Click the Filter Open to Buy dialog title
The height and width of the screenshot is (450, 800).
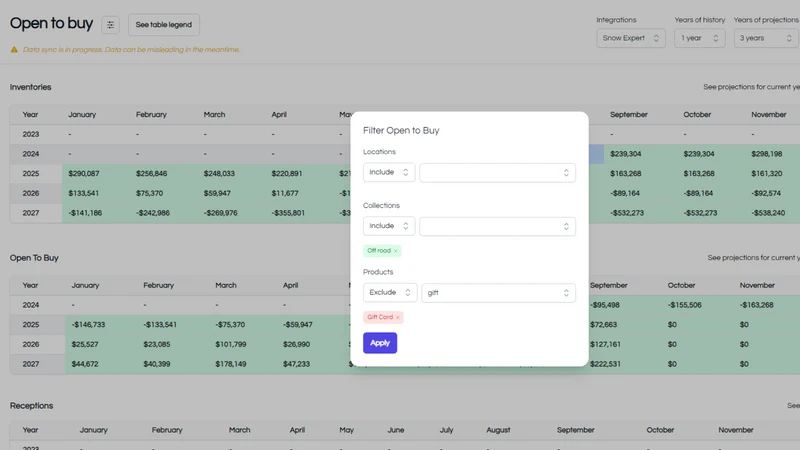(401, 131)
